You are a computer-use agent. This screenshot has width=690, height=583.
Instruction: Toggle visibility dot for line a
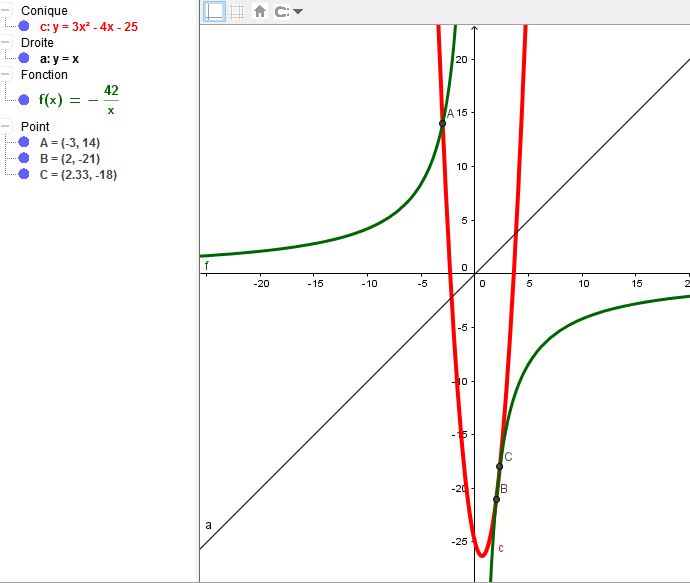click(24, 59)
